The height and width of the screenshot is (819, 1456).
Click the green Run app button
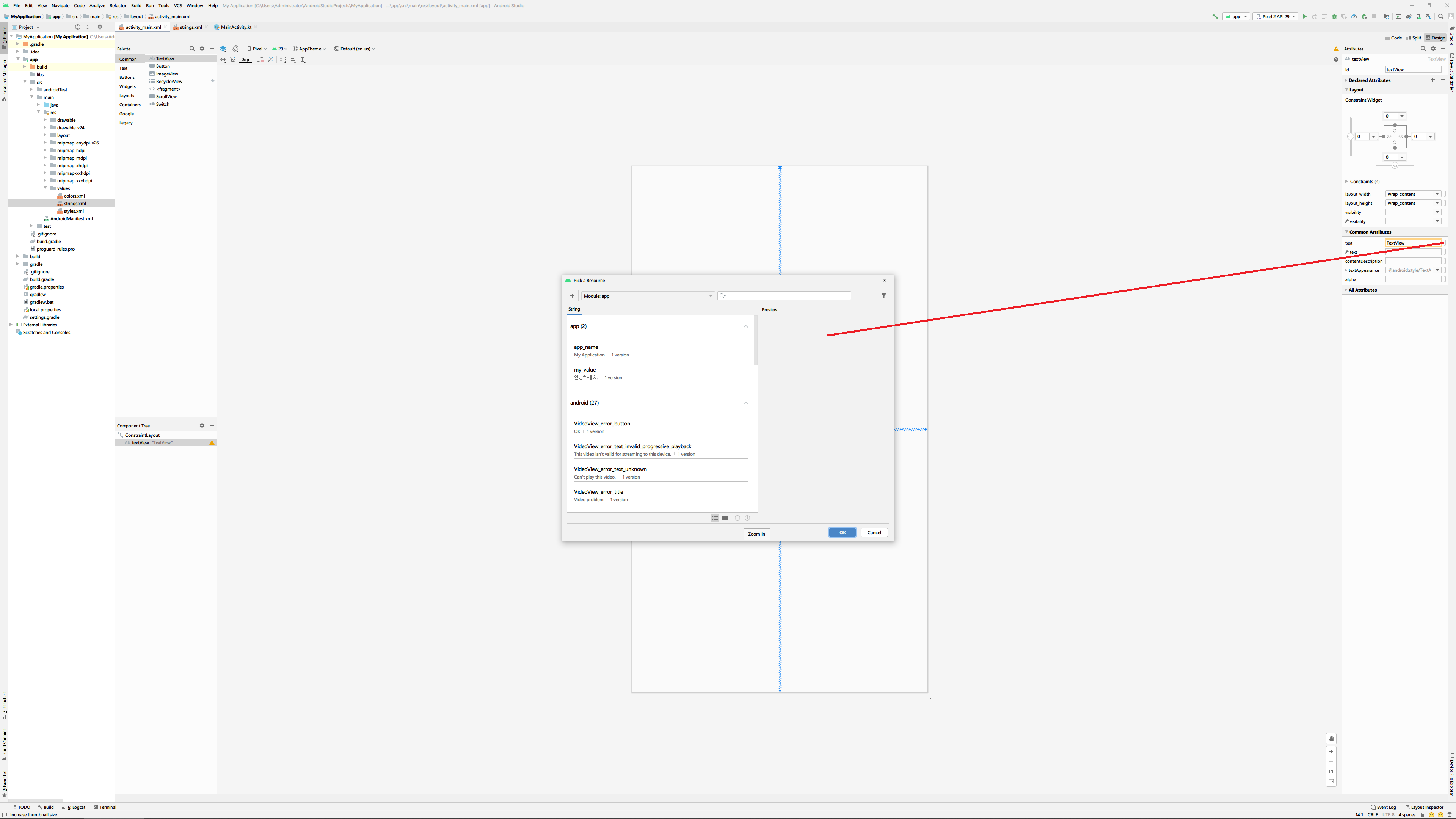click(1304, 16)
